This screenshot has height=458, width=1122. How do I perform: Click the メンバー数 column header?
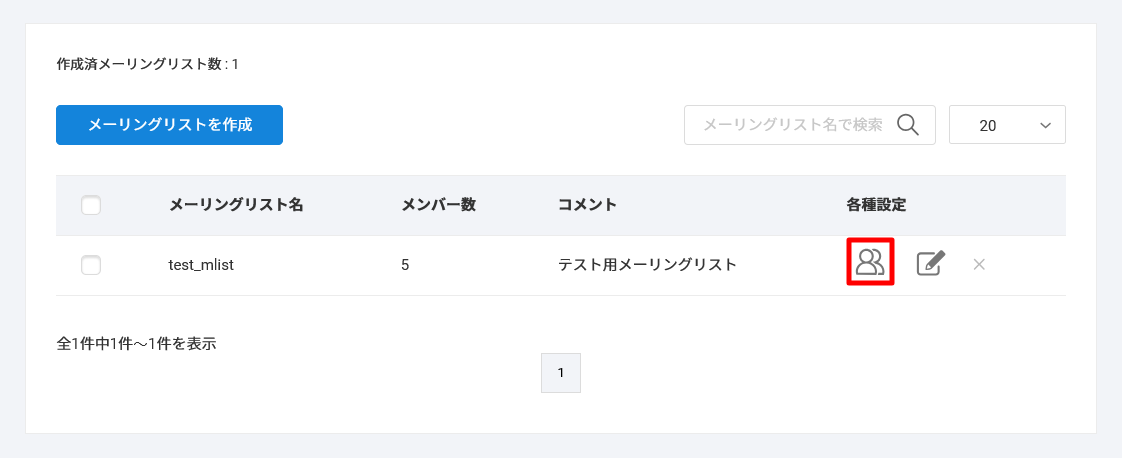pos(438,205)
